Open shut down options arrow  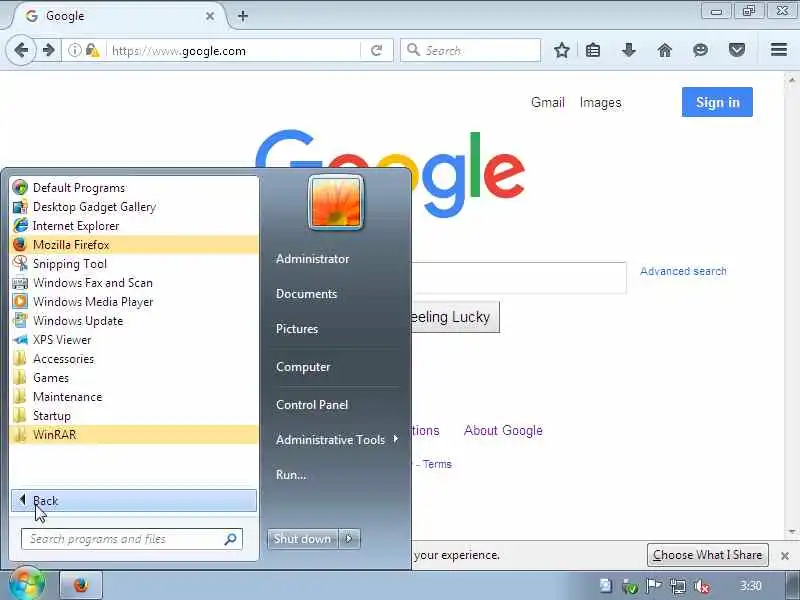[x=349, y=539]
